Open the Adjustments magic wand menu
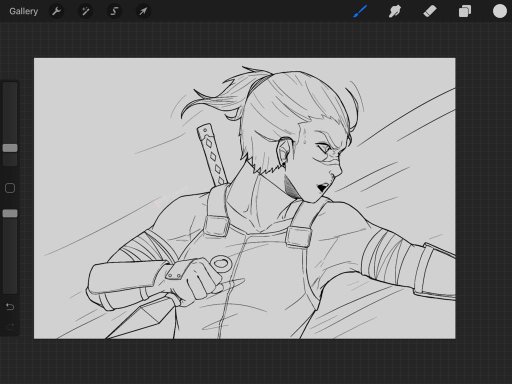Screen dimensions: 512x384 pyautogui.click(x=85, y=11)
